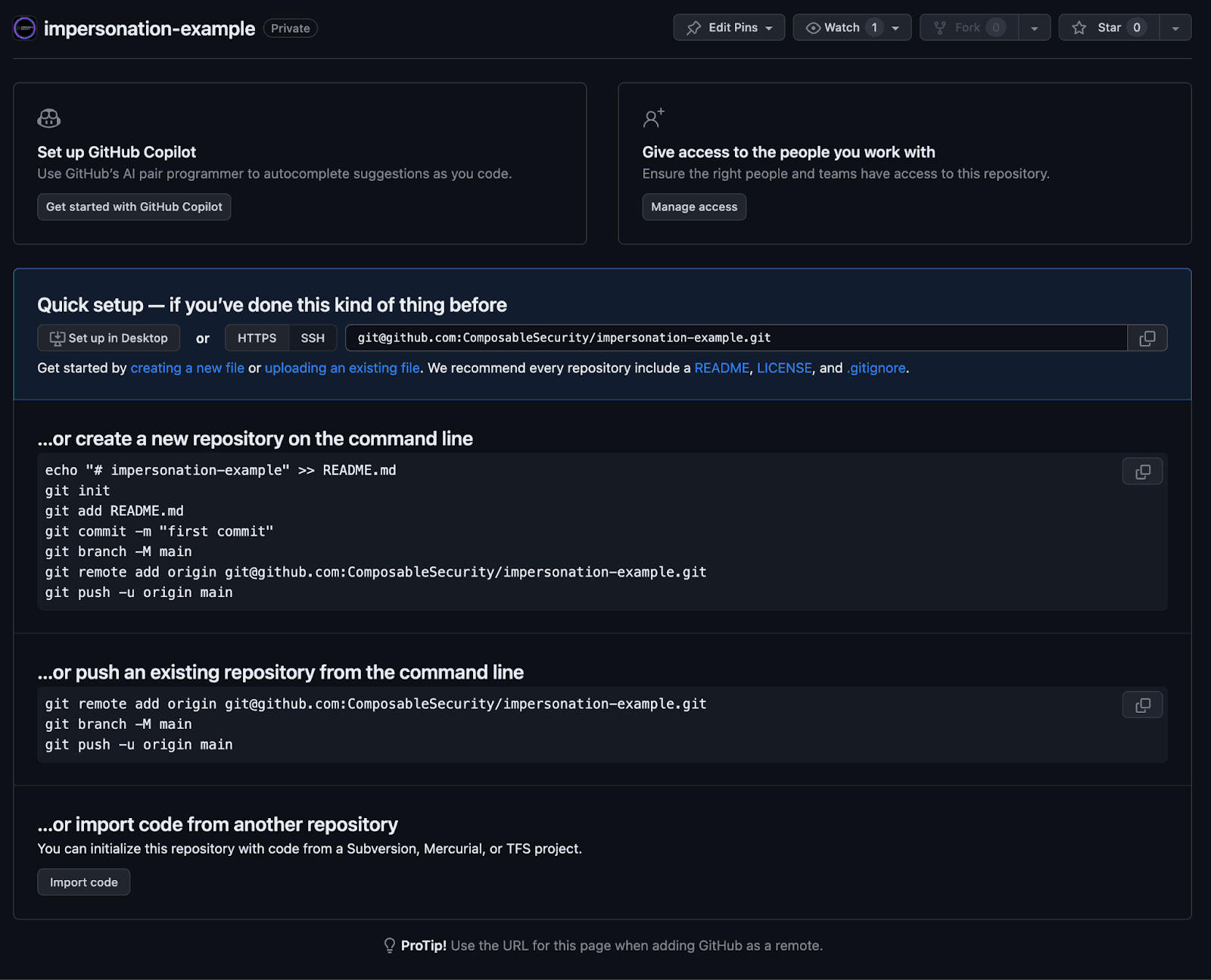Click the Star count badge 0
Screen dimensions: 1211x980
coord(1137,27)
